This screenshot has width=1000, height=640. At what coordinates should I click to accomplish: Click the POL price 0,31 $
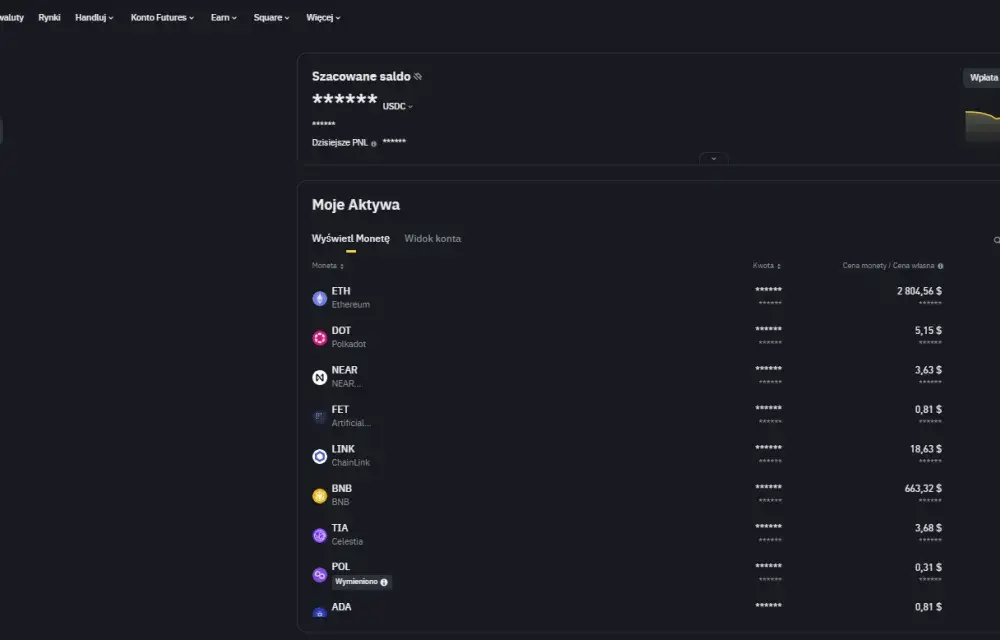pyautogui.click(x=928, y=568)
